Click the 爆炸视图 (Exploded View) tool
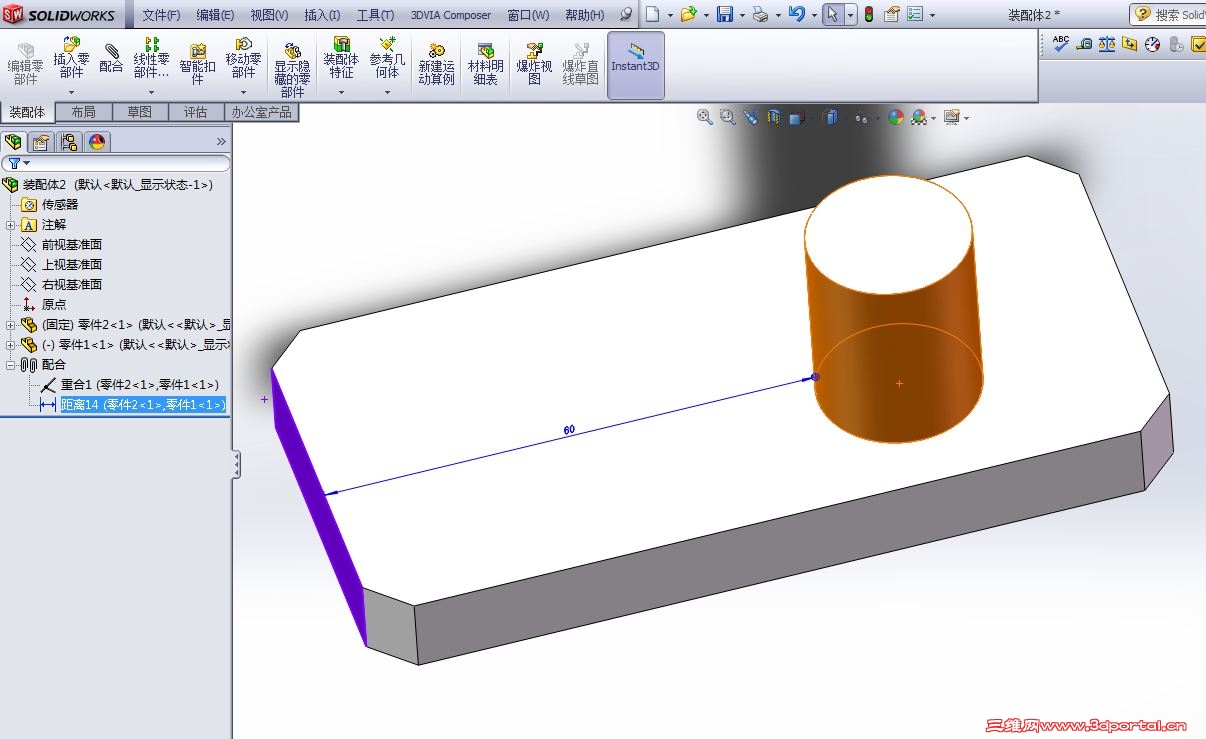The height and width of the screenshot is (739, 1206). [x=534, y=63]
